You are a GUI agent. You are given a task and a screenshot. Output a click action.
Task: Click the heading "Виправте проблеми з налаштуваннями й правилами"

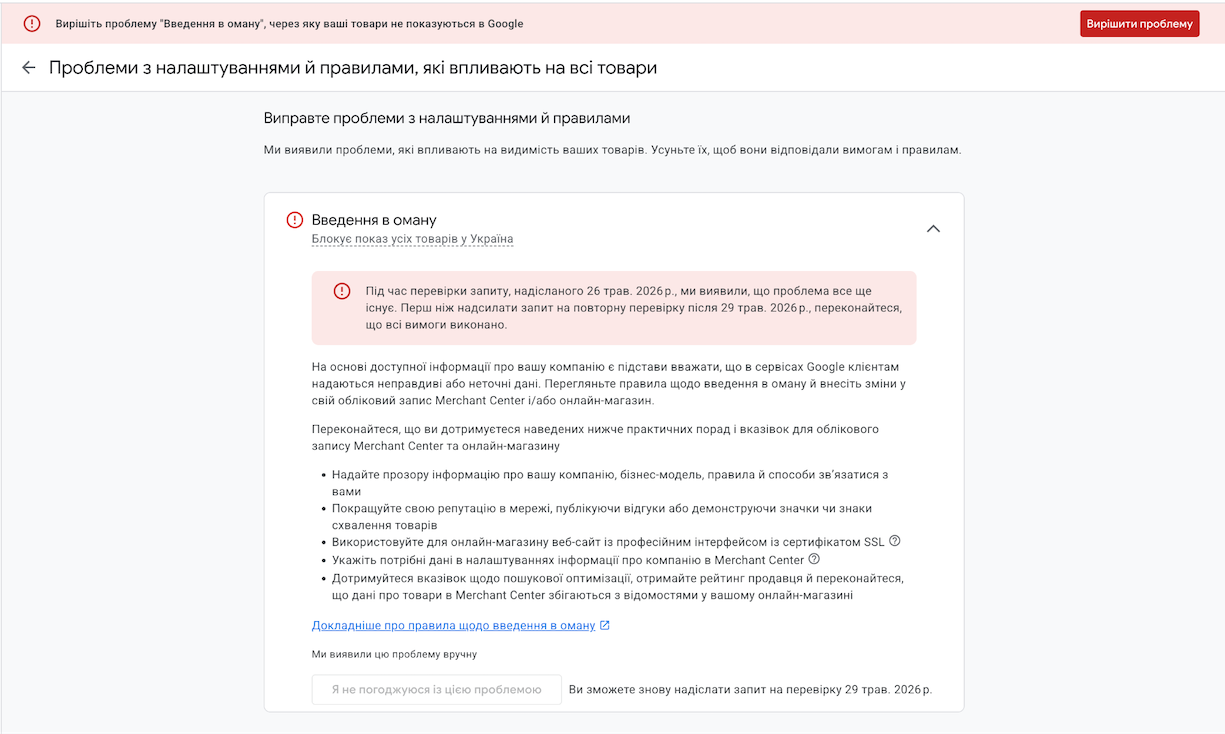click(x=447, y=118)
